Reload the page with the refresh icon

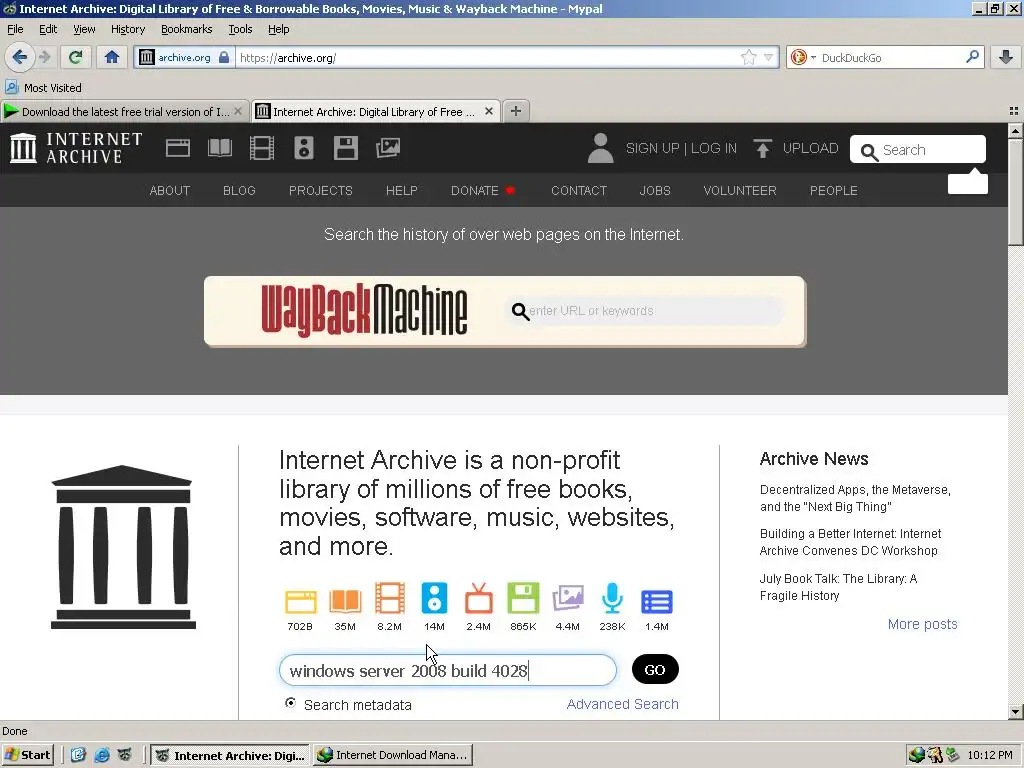[x=75, y=57]
